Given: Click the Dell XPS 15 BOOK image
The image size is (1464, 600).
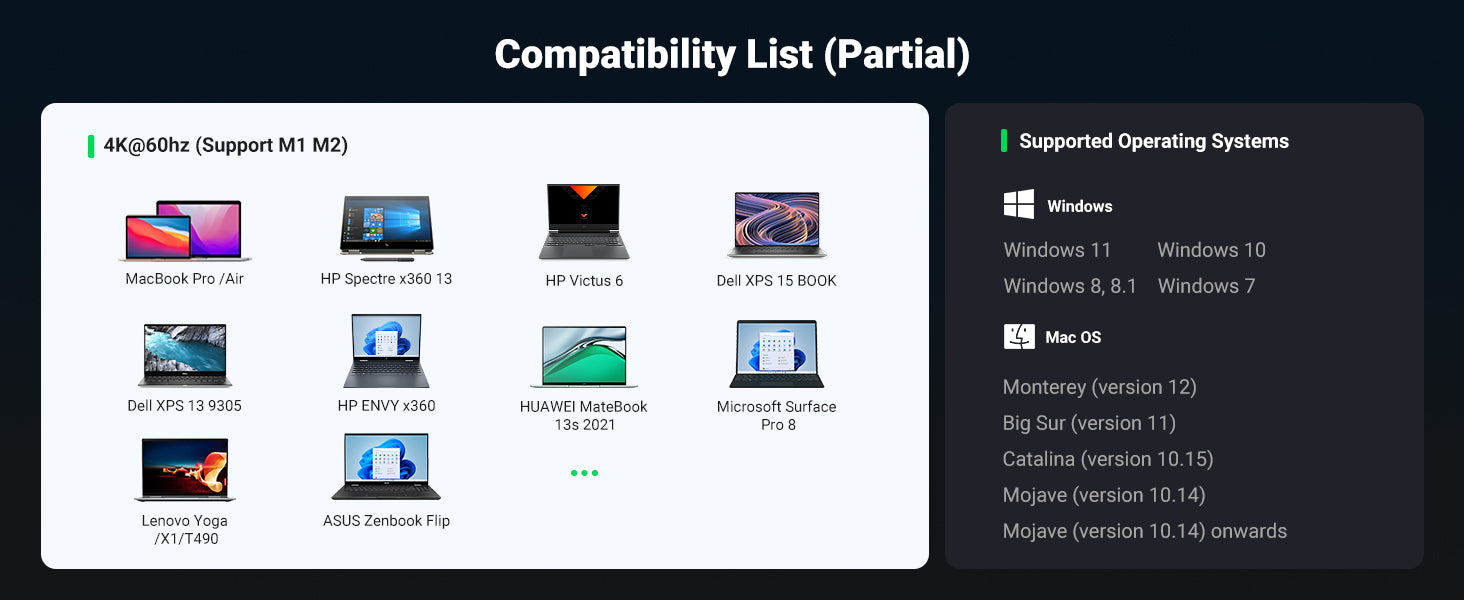Looking at the screenshot, I should coord(776,225).
